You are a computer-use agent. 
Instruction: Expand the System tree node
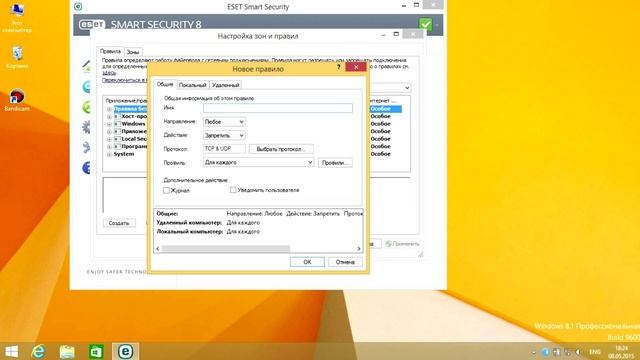point(109,154)
